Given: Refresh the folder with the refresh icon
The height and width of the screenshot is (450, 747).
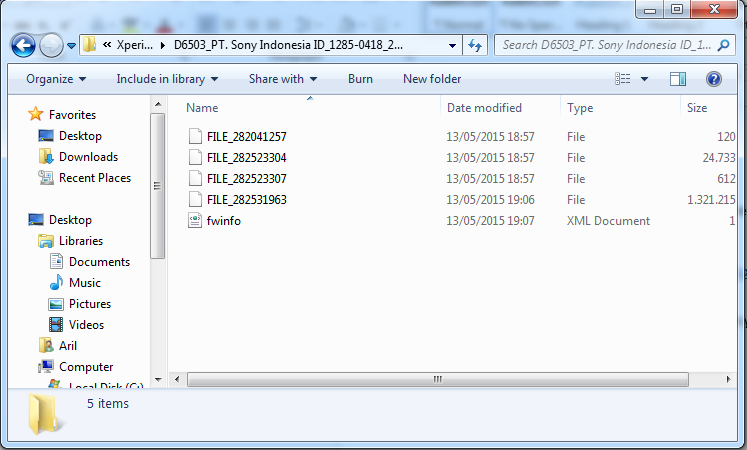Looking at the screenshot, I should click(475, 46).
